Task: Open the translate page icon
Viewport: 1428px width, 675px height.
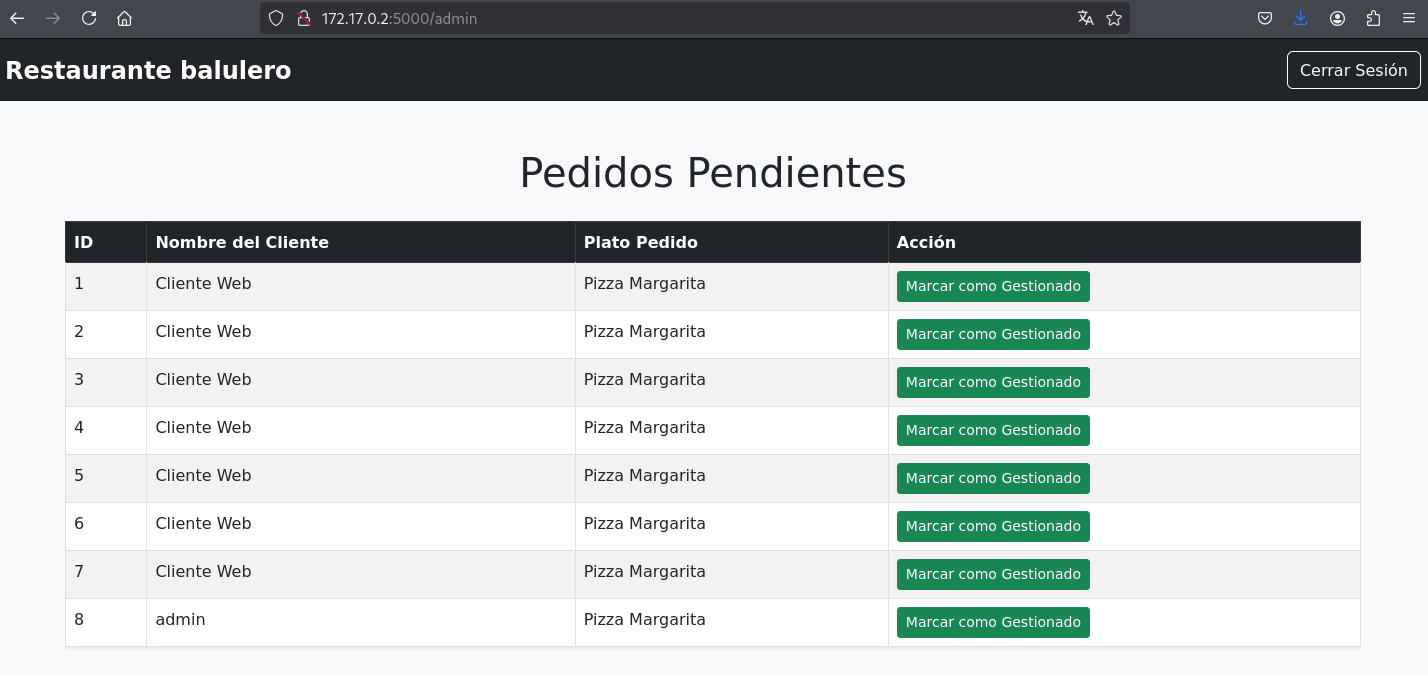Action: tap(1086, 18)
